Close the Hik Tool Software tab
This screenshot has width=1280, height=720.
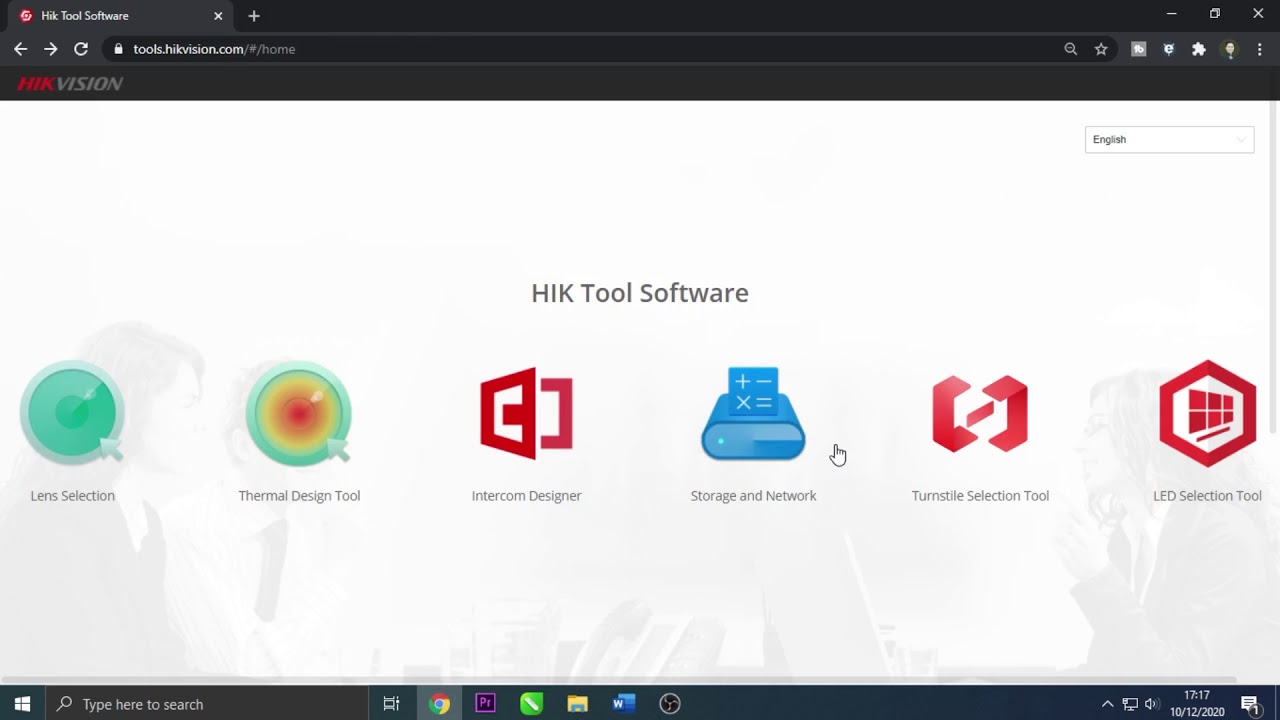point(218,16)
